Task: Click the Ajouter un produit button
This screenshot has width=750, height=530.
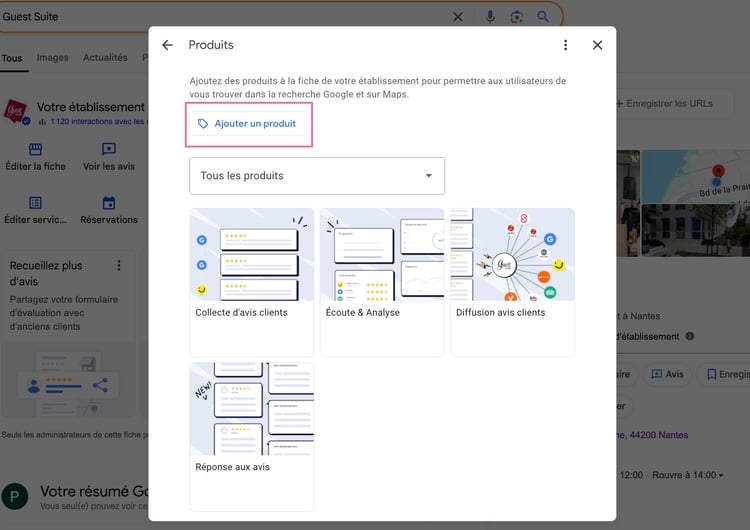Action: pyautogui.click(x=246, y=123)
